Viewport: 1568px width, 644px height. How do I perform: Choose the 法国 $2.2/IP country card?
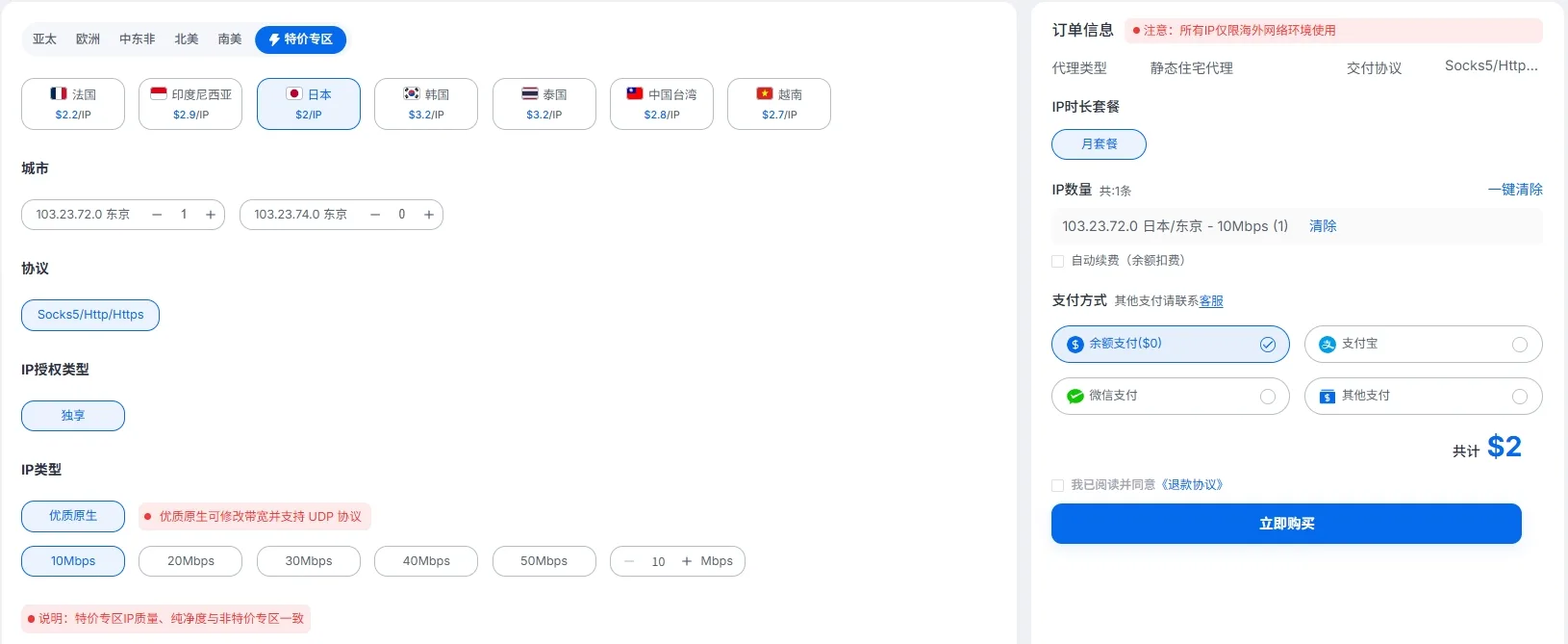73,104
